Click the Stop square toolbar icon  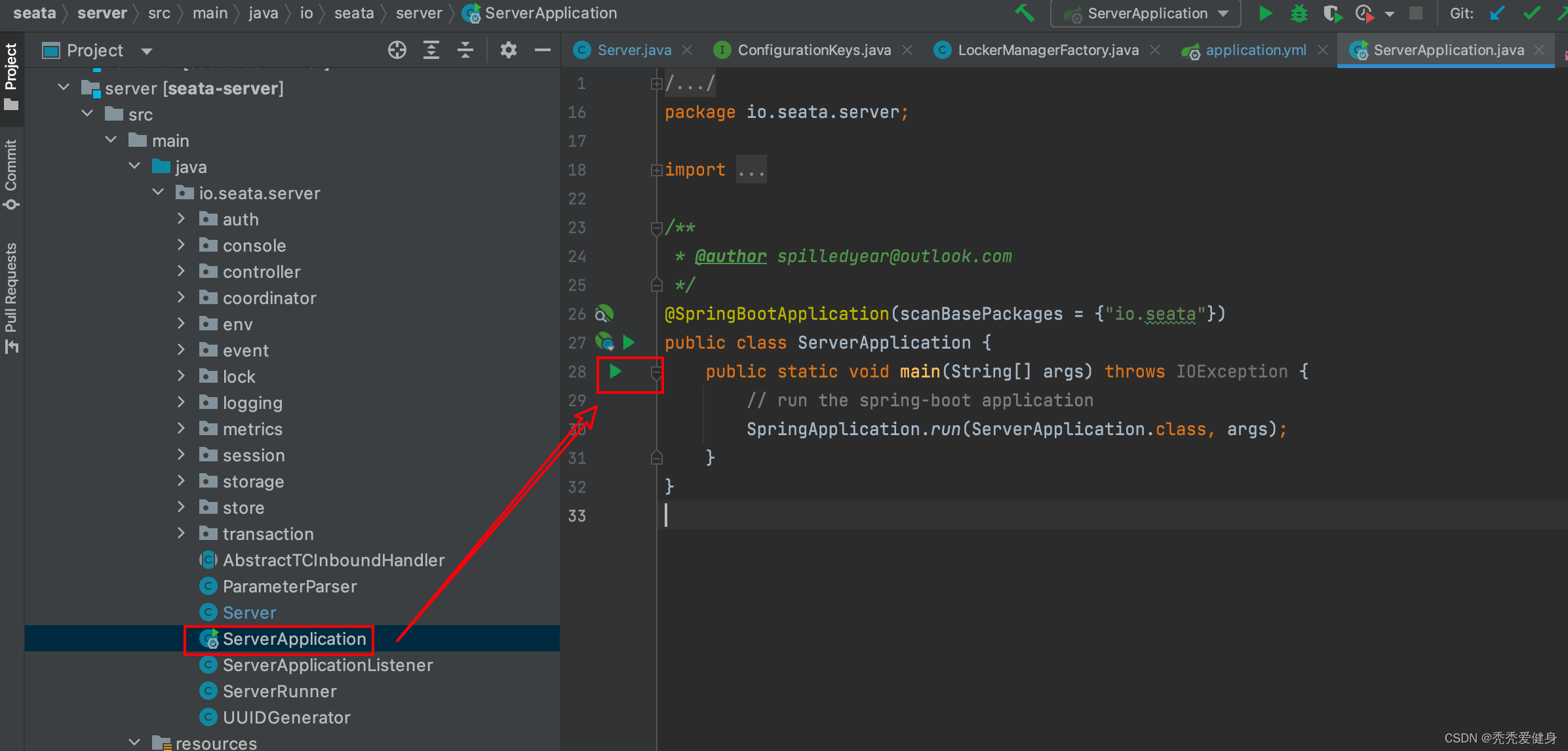point(1416,13)
